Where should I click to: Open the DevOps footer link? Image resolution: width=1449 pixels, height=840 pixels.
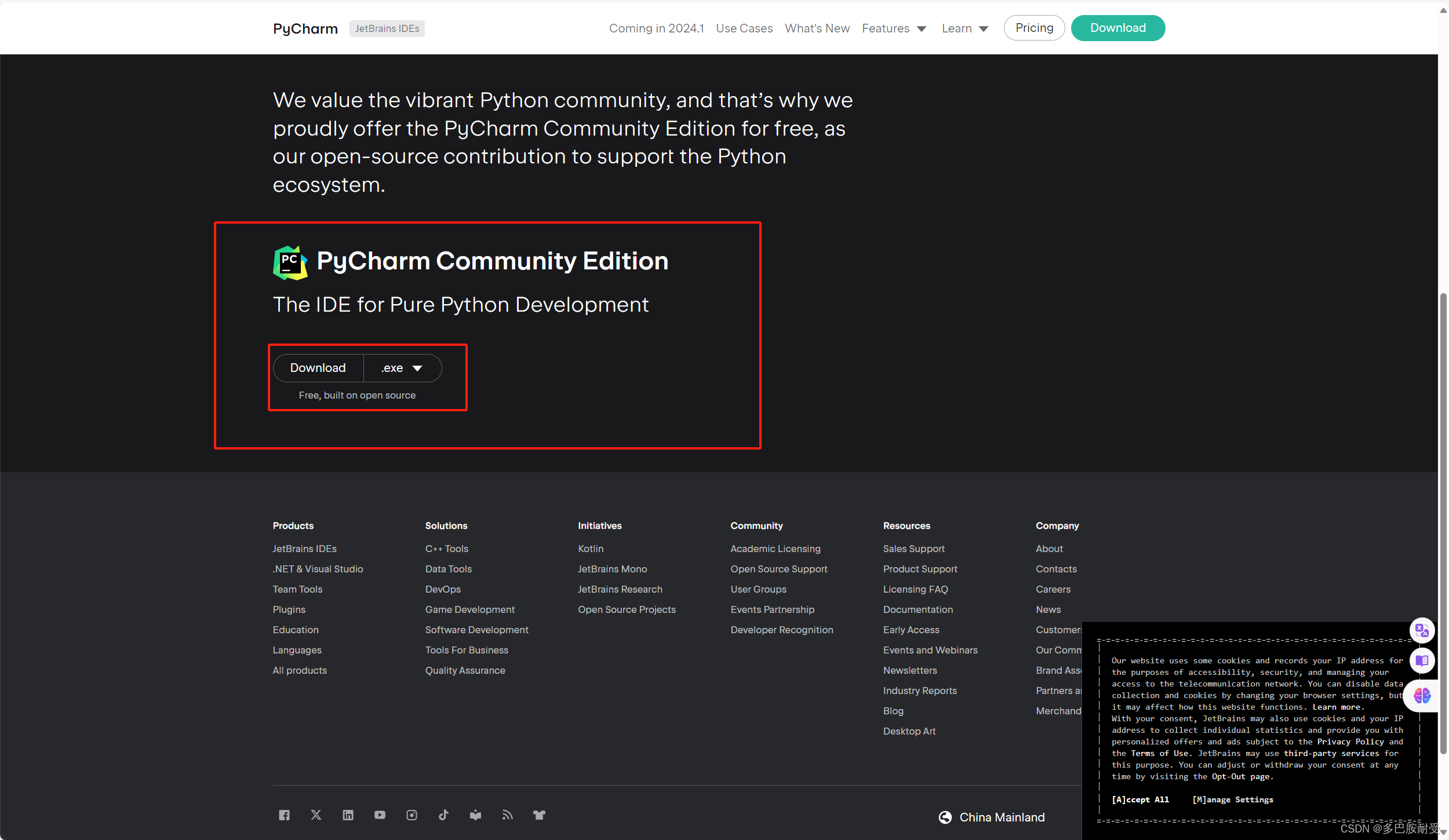click(443, 589)
